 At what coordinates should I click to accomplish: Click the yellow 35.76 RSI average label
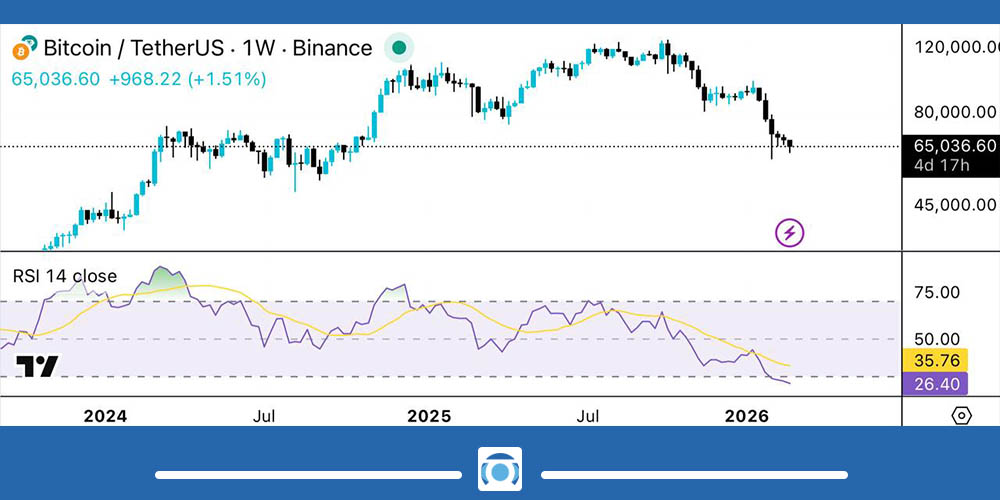point(950,360)
